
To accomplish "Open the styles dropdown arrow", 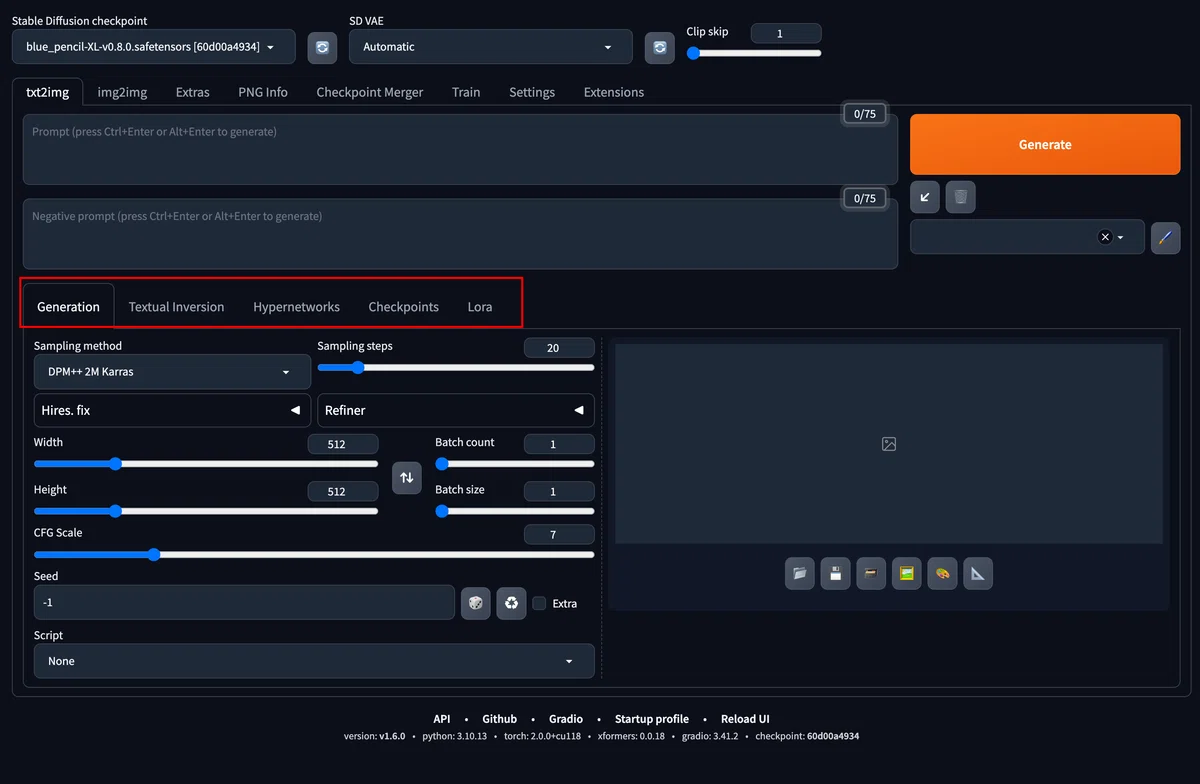I will tap(1121, 238).
